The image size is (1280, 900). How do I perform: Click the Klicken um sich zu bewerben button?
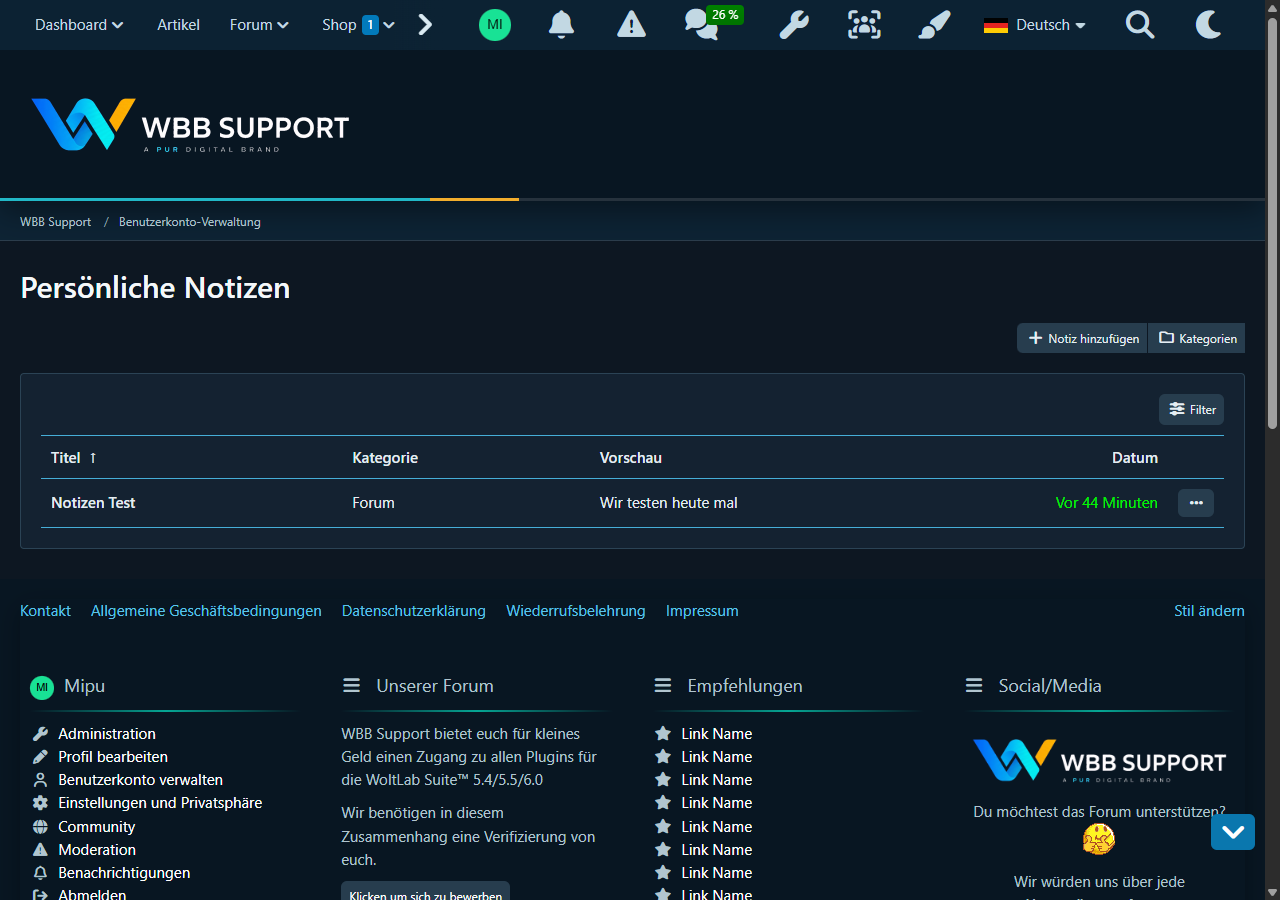click(x=425, y=891)
